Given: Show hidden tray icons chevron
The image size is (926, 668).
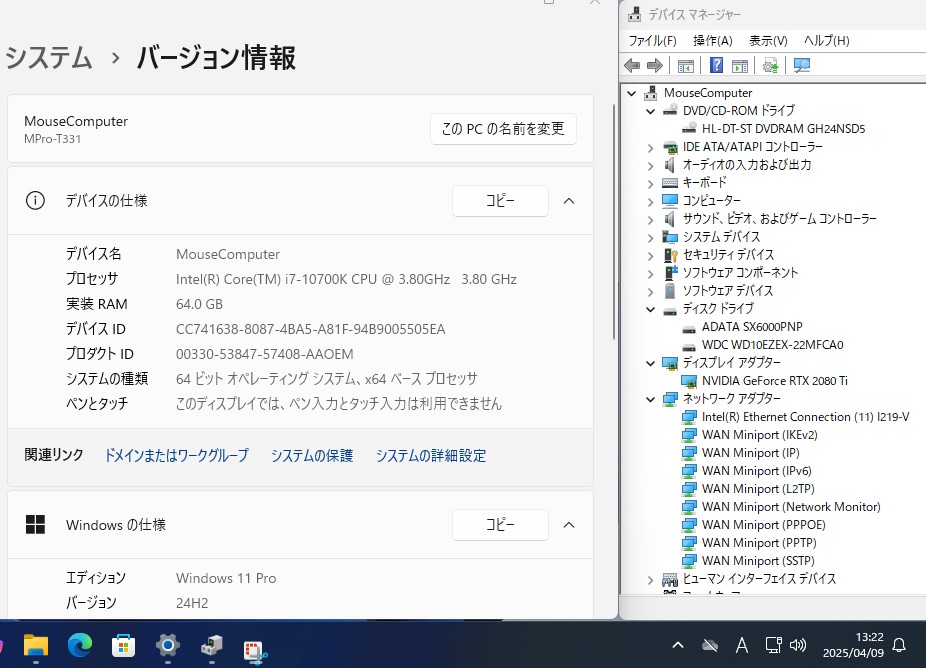Looking at the screenshot, I should (x=678, y=645).
